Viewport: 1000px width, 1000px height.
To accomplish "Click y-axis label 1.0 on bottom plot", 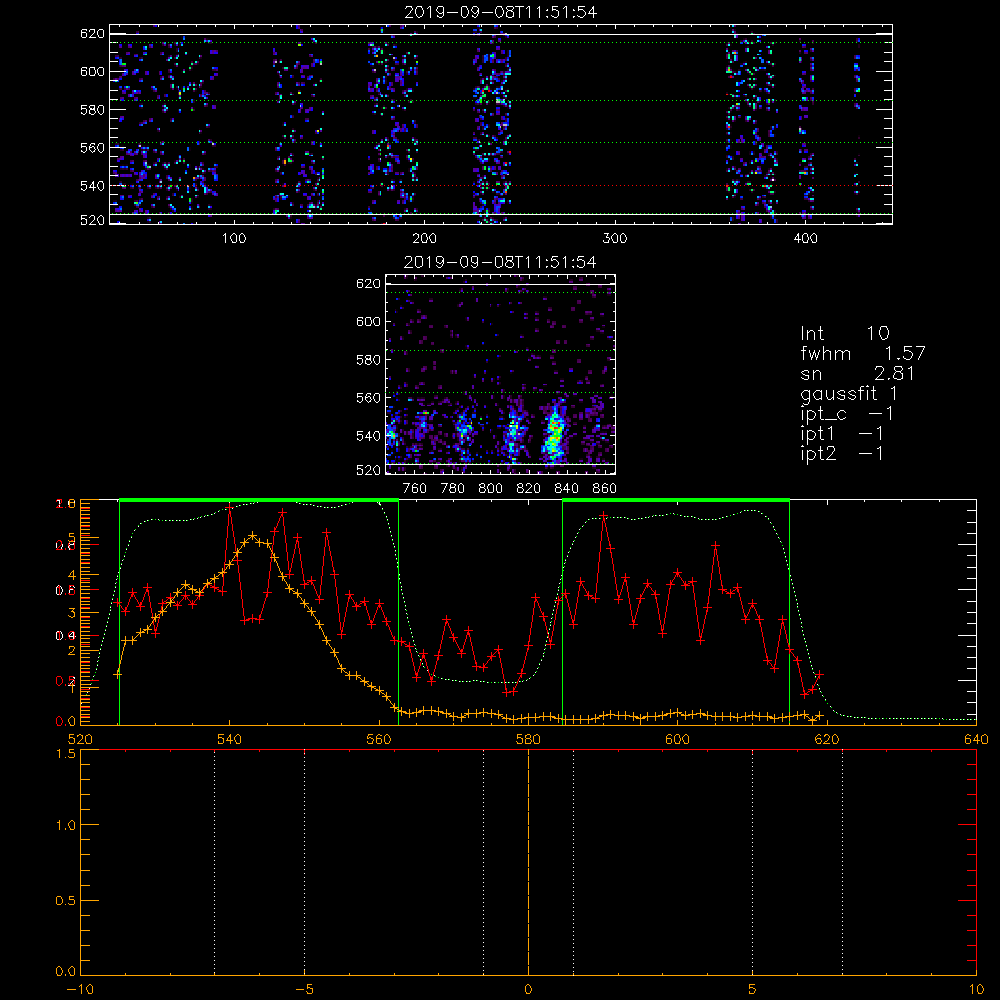I will click(66, 825).
